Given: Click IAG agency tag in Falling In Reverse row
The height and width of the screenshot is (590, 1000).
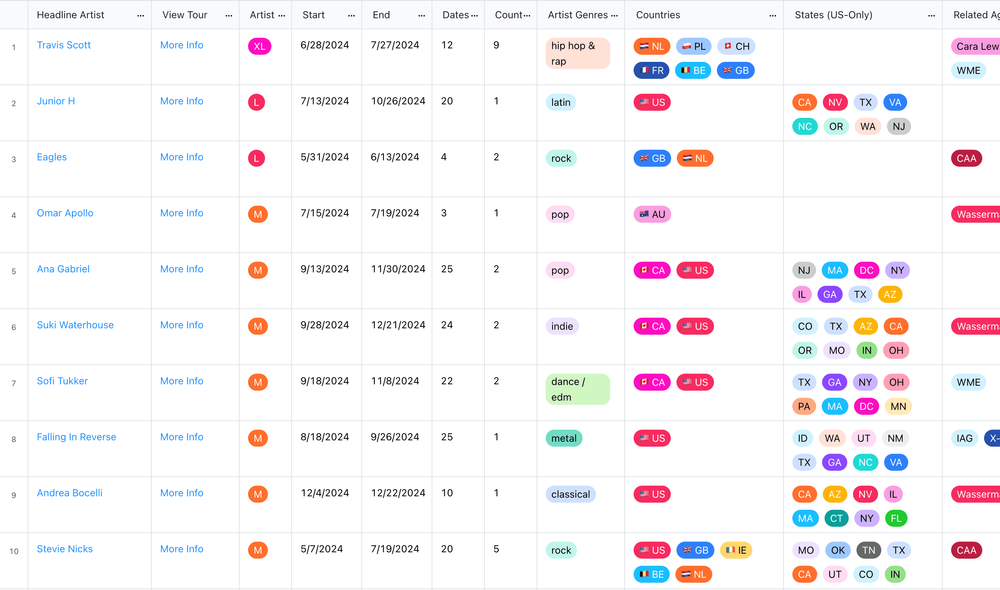Looking at the screenshot, I should click(x=964, y=438).
